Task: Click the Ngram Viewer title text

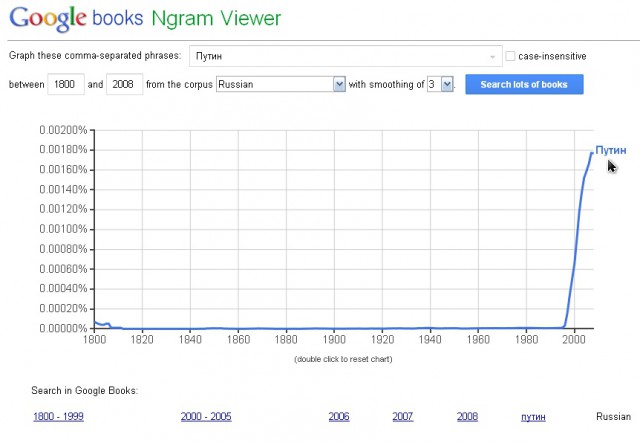Action: click(x=216, y=19)
